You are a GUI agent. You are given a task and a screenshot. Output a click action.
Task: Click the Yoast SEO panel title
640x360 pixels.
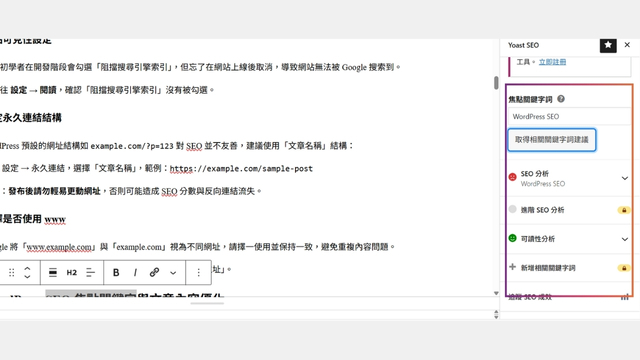(523, 45)
